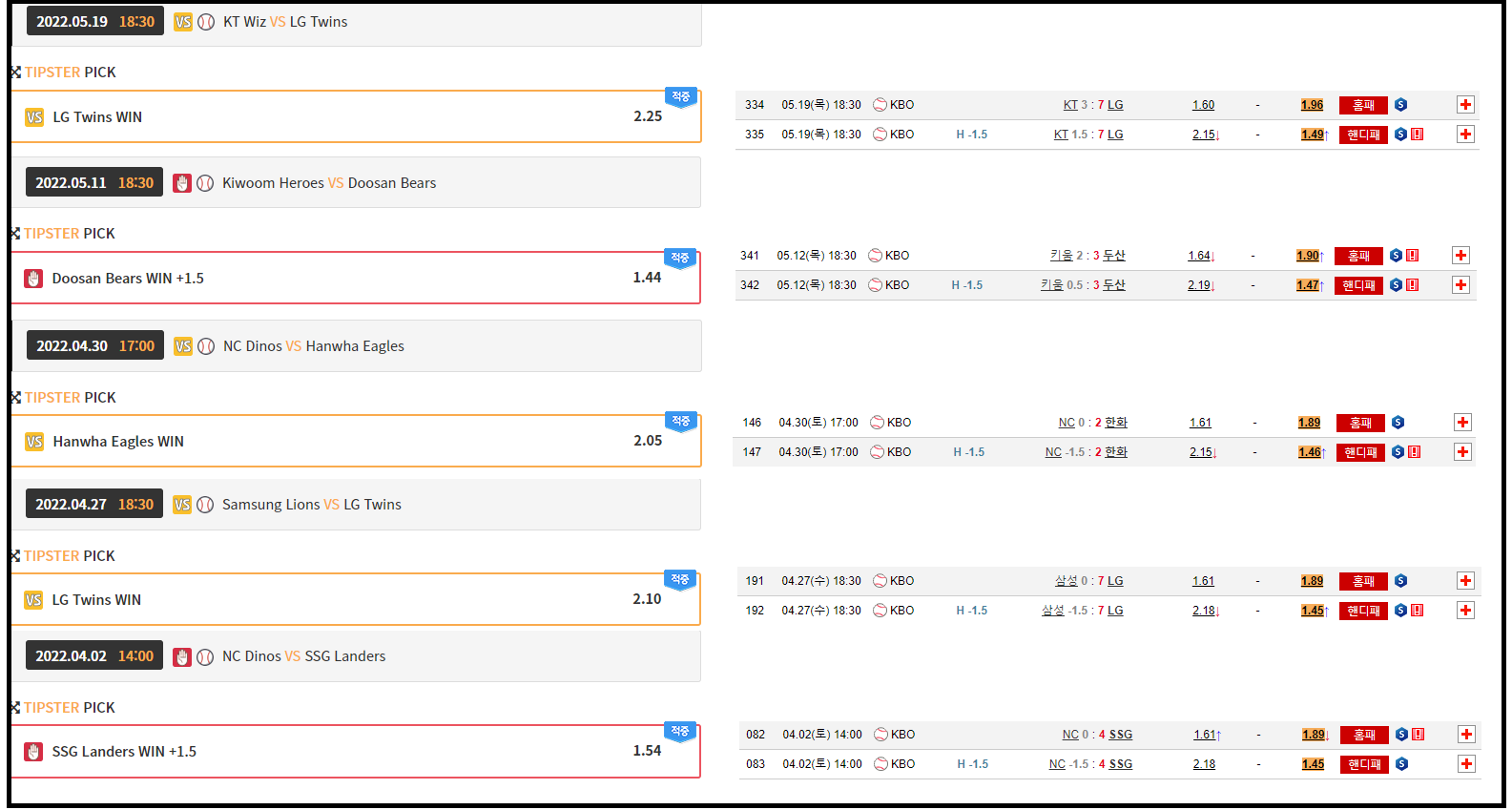Viewport: 1512px width, 810px height.
Task: Click red exclamation icon on row 082
Action: 1419,735
